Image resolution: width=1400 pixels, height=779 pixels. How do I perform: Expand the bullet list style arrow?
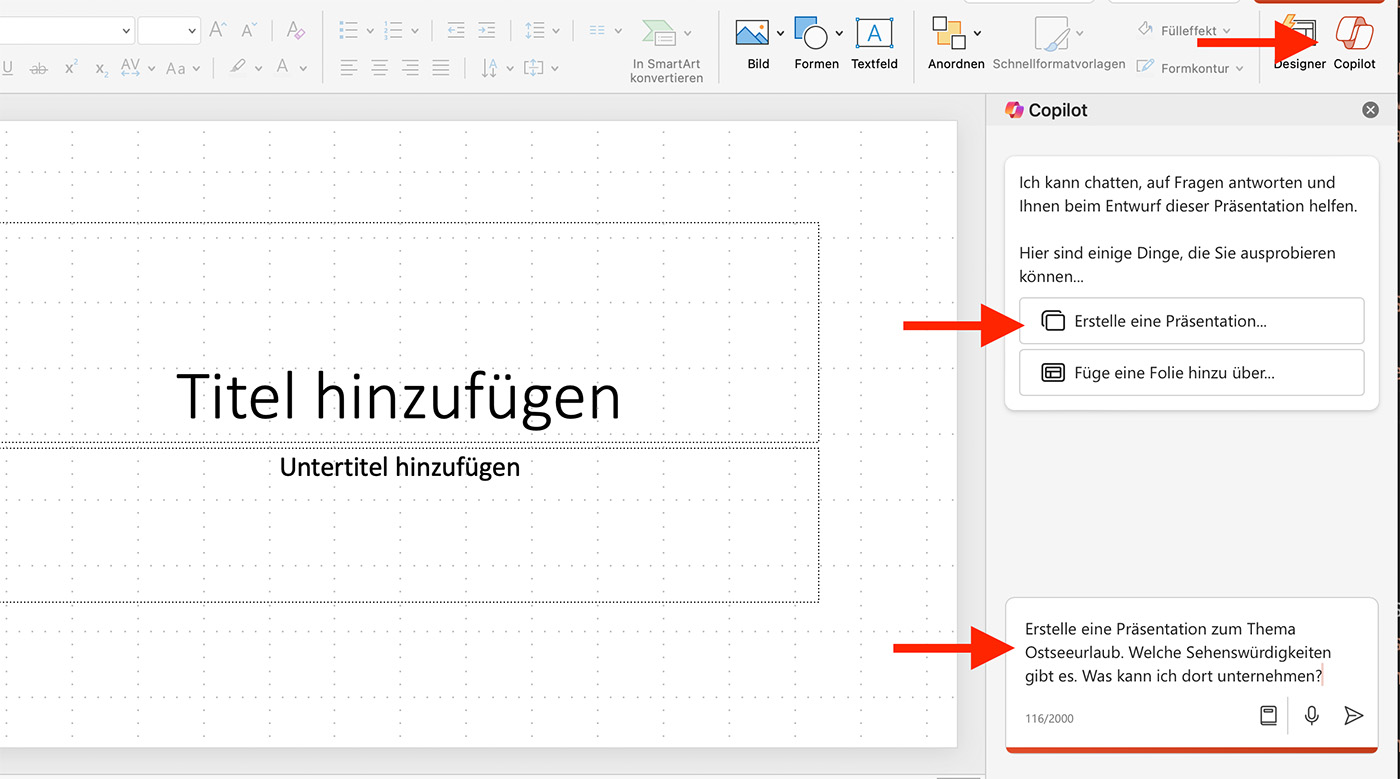371,31
